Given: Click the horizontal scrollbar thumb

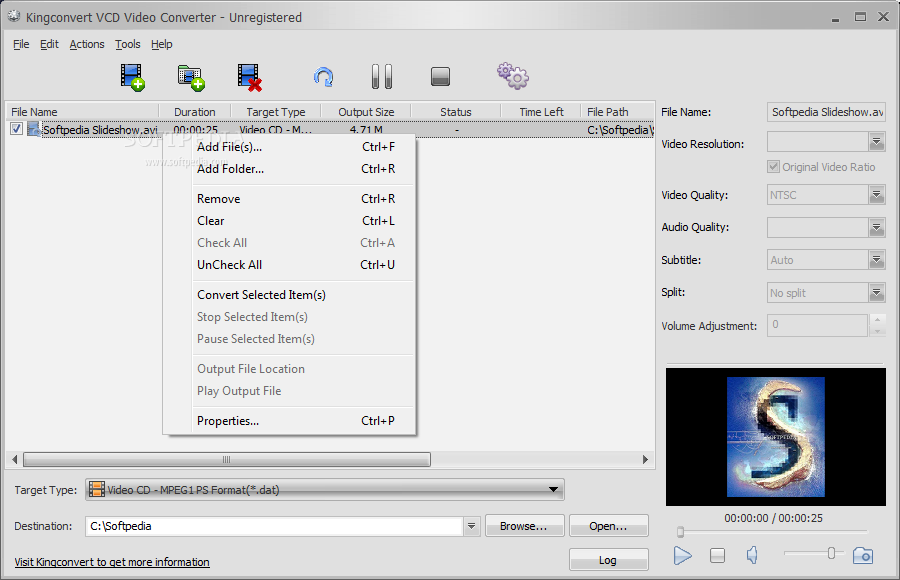Looking at the screenshot, I should tap(227, 459).
